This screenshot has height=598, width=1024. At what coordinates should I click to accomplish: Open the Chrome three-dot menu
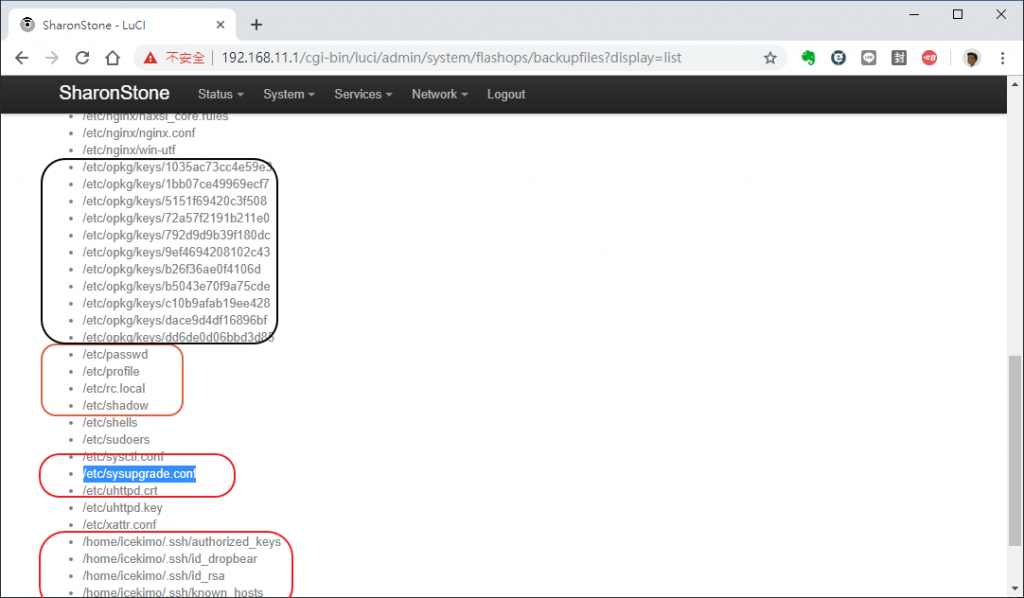(x=1002, y=58)
